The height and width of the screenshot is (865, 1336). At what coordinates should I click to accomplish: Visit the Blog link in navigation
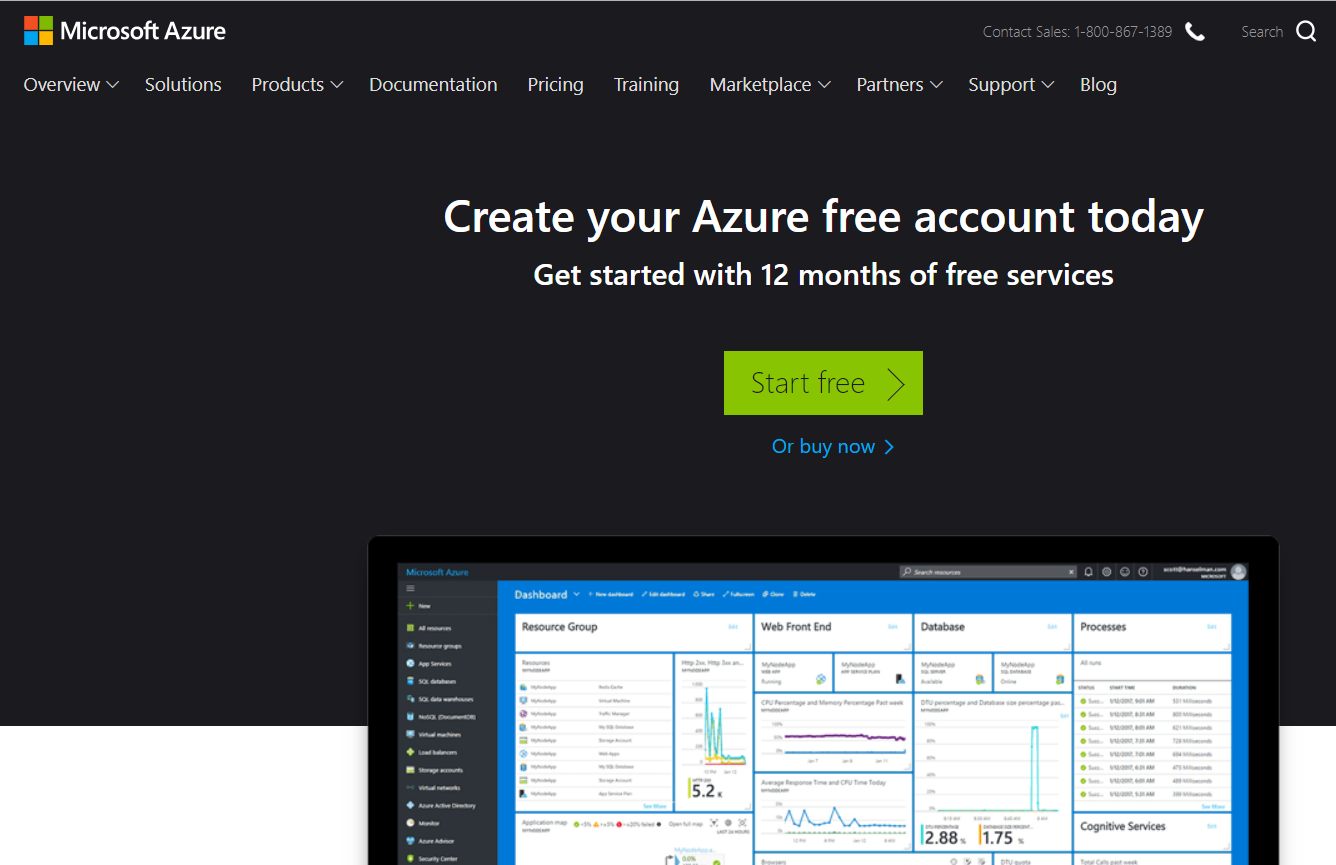(x=1098, y=85)
